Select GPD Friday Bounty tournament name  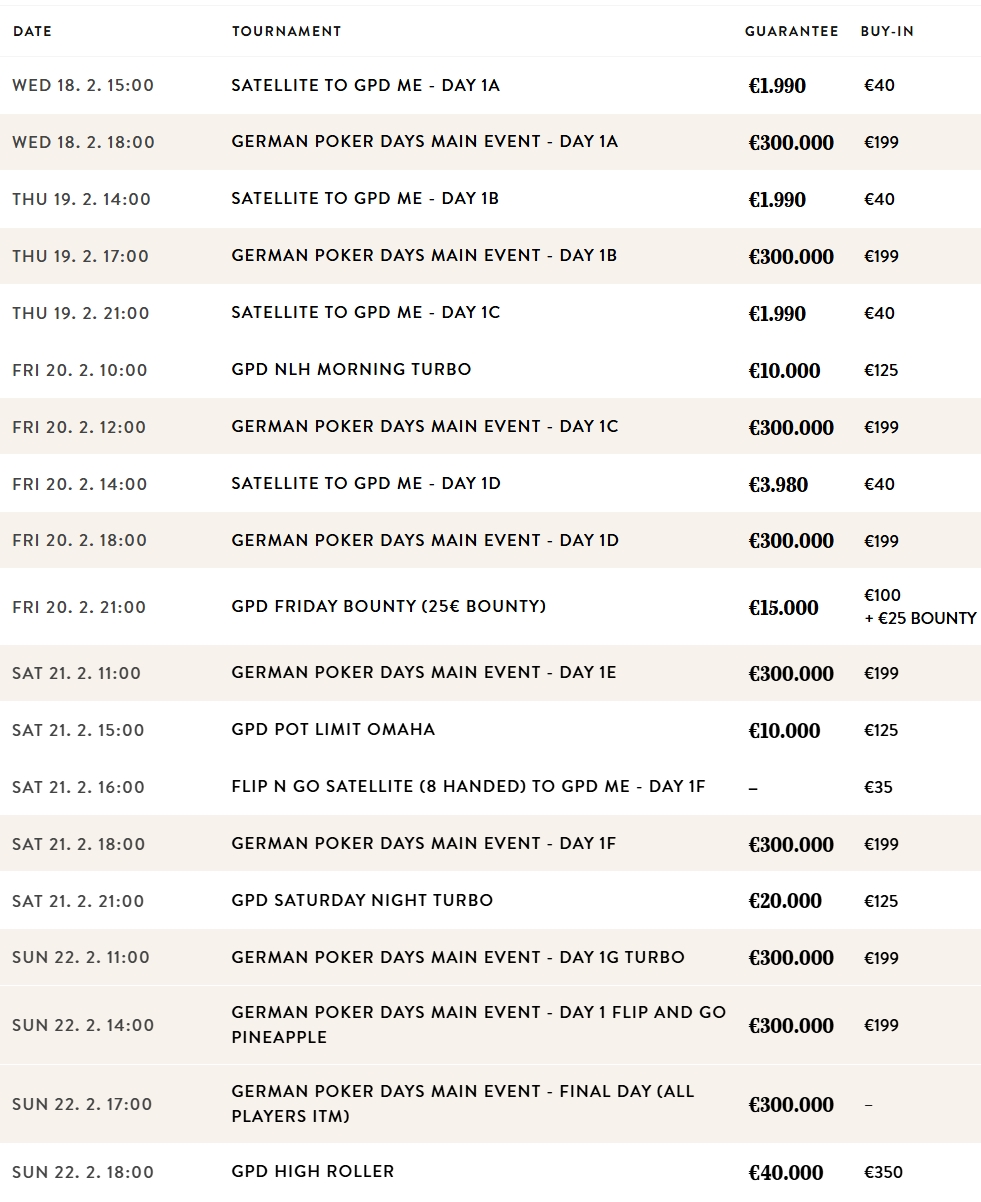coord(388,606)
